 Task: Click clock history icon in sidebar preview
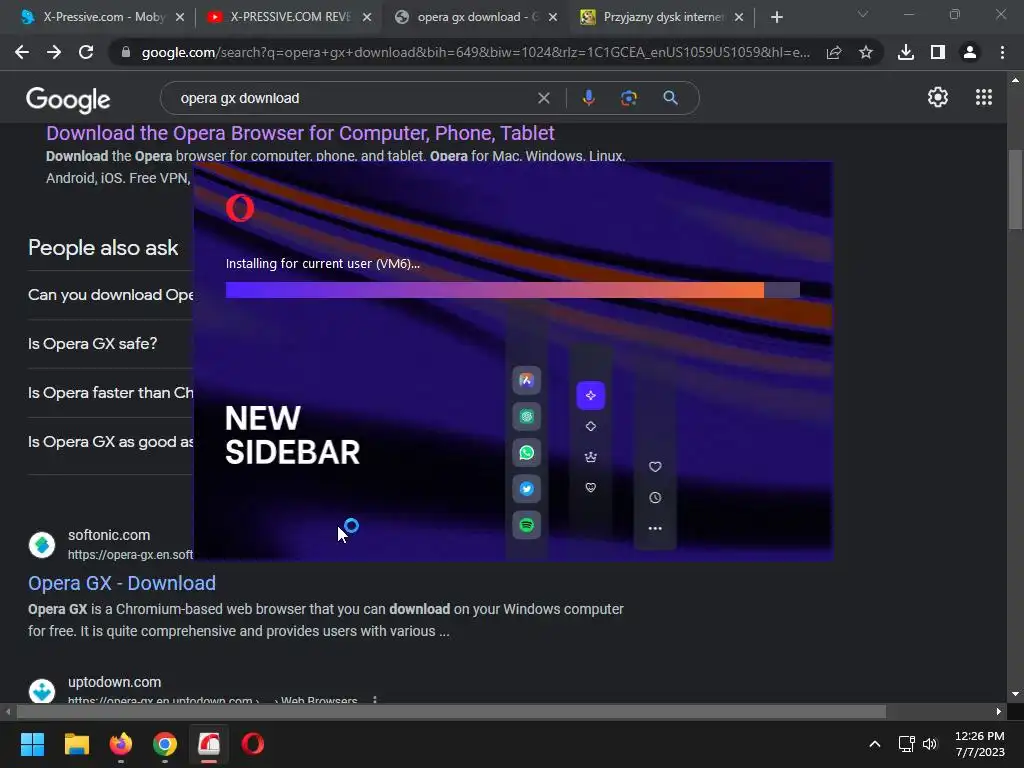655,498
